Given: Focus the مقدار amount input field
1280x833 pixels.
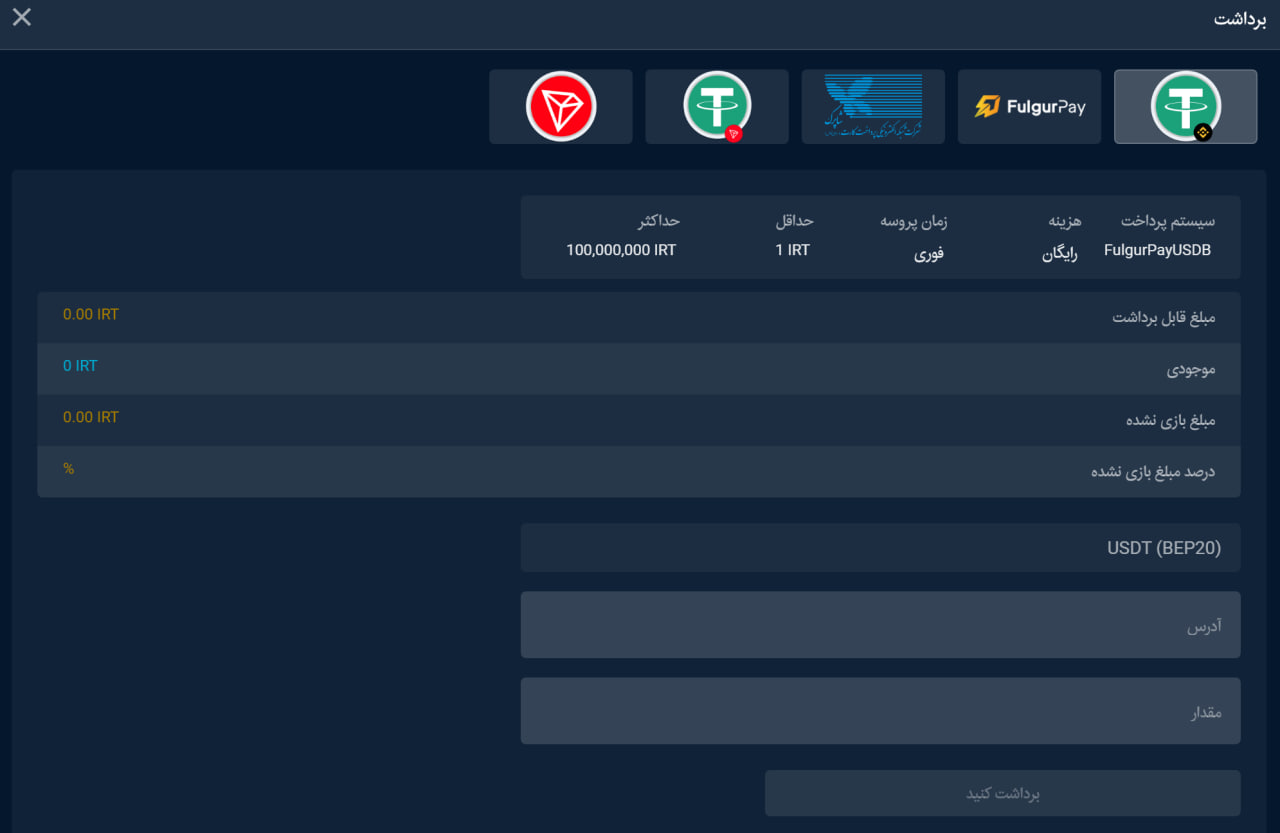Looking at the screenshot, I should pyautogui.click(x=880, y=711).
